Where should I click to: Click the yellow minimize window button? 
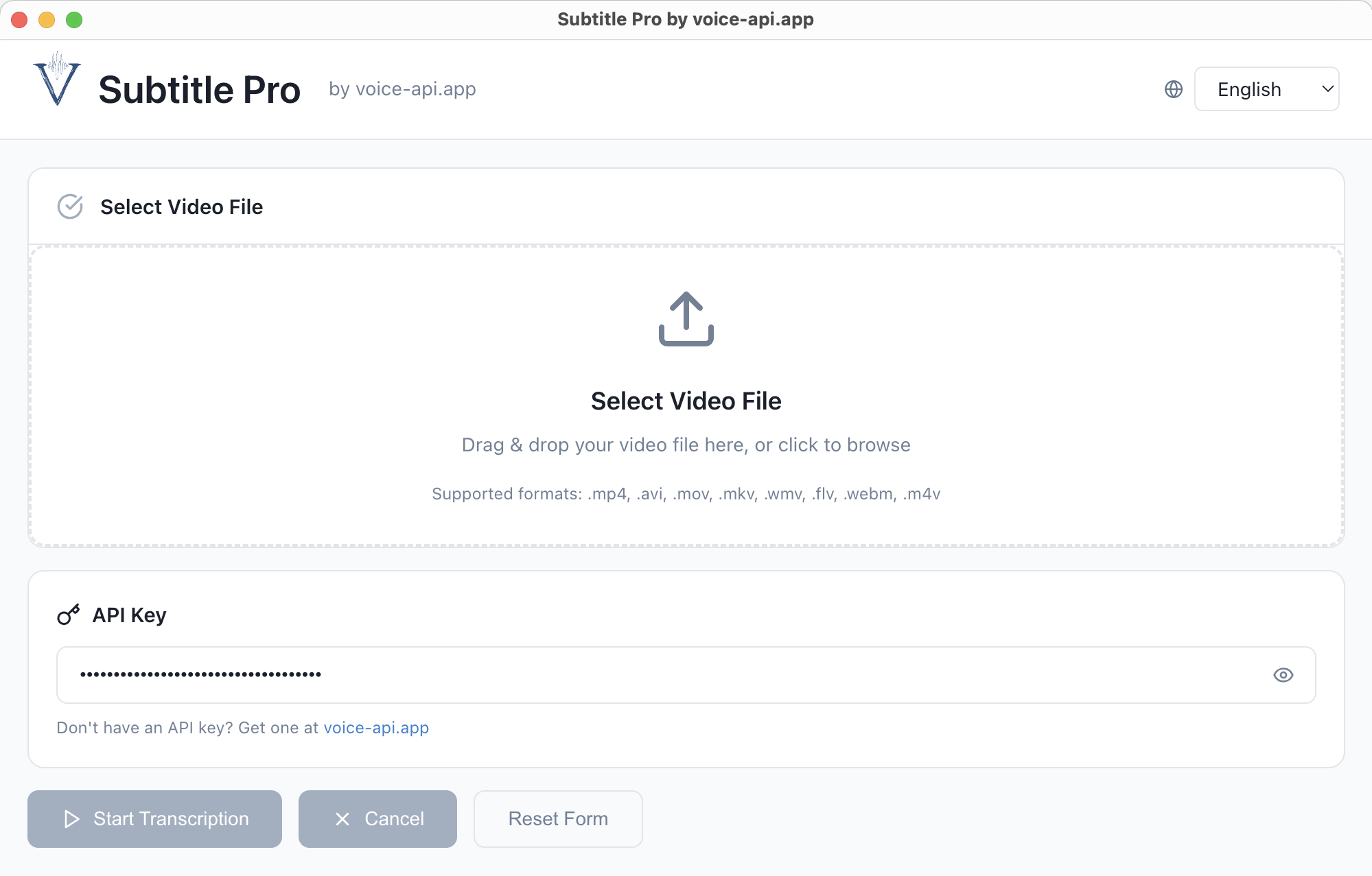[47, 20]
